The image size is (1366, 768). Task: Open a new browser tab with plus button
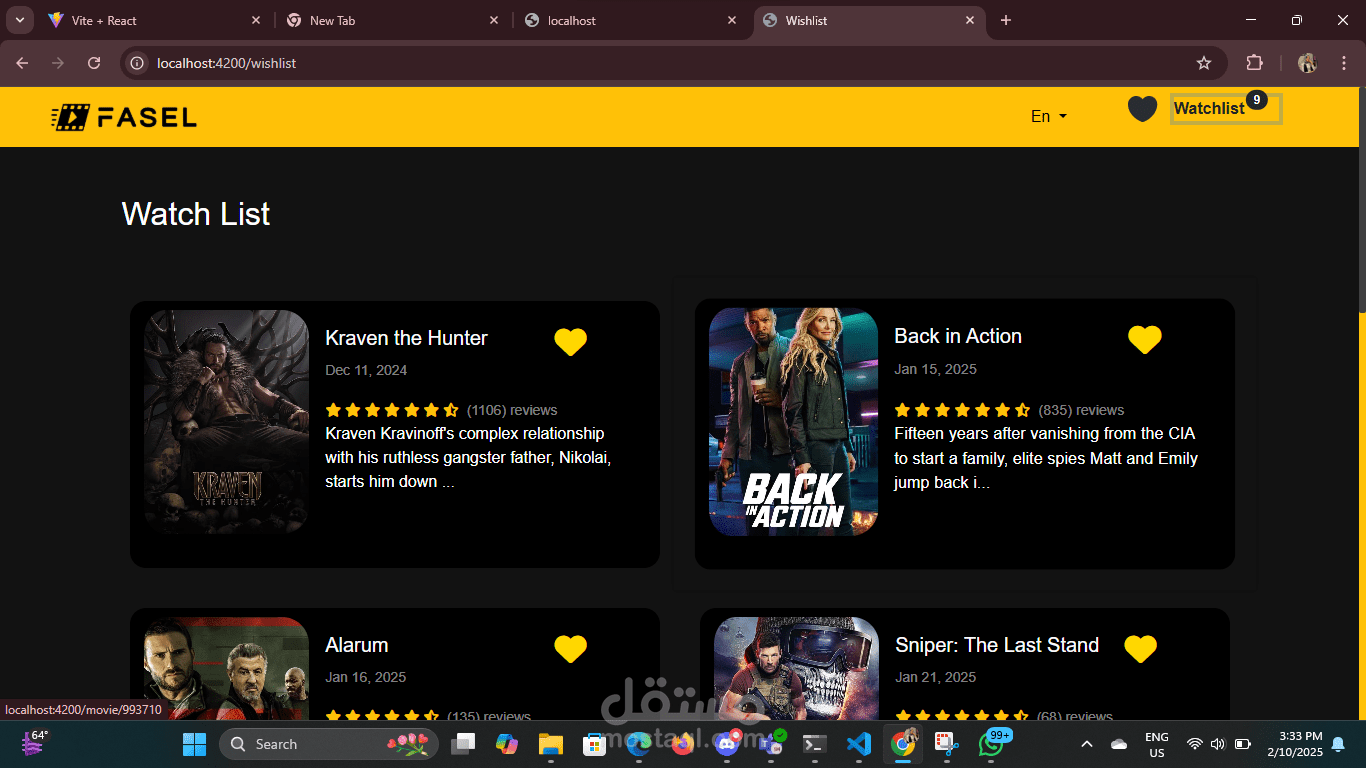pos(1006,20)
